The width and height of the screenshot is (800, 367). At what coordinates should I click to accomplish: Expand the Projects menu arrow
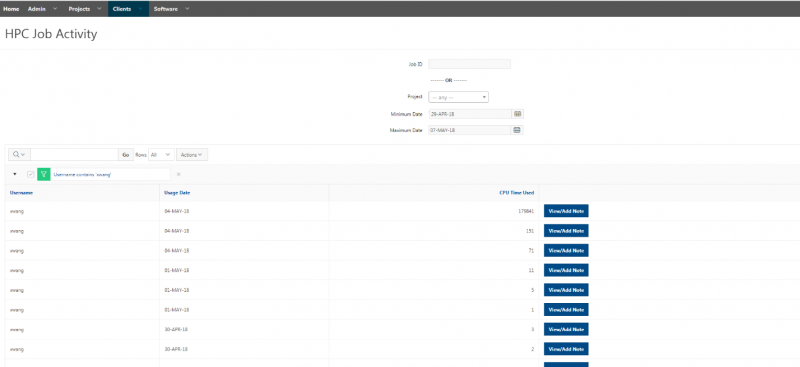click(x=99, y=9)
